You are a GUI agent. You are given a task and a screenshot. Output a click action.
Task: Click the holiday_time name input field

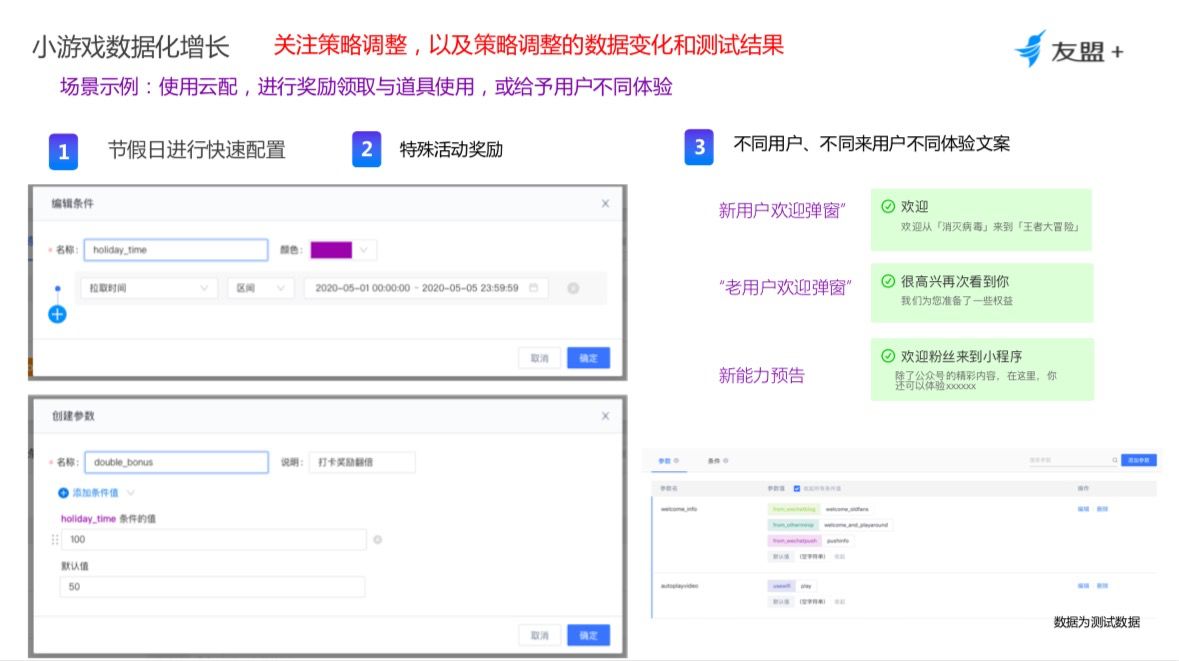[176, 250]
